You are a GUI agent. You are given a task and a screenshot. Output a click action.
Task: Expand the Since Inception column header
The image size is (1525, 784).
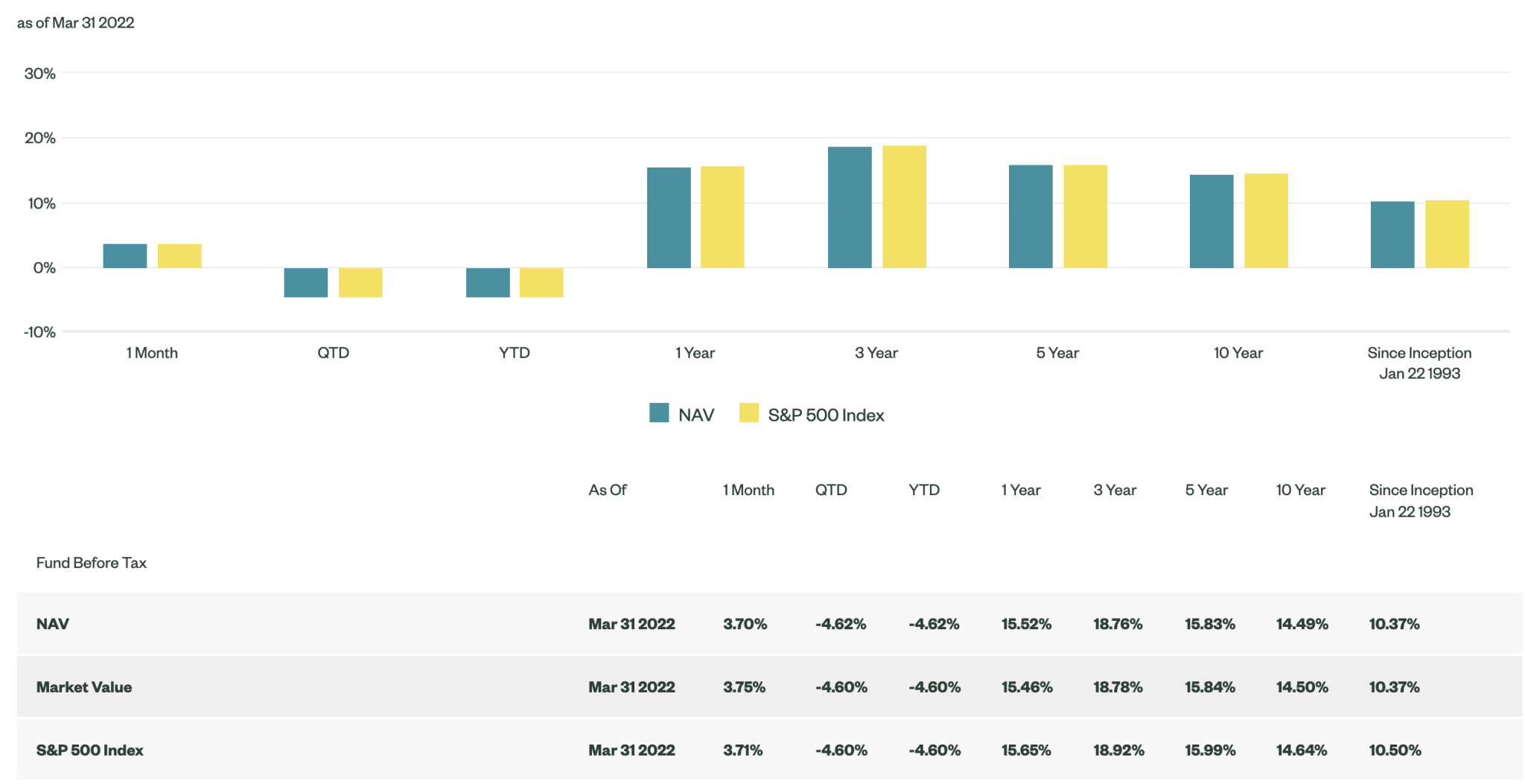pyautogui.click(x=1421, y=500)
